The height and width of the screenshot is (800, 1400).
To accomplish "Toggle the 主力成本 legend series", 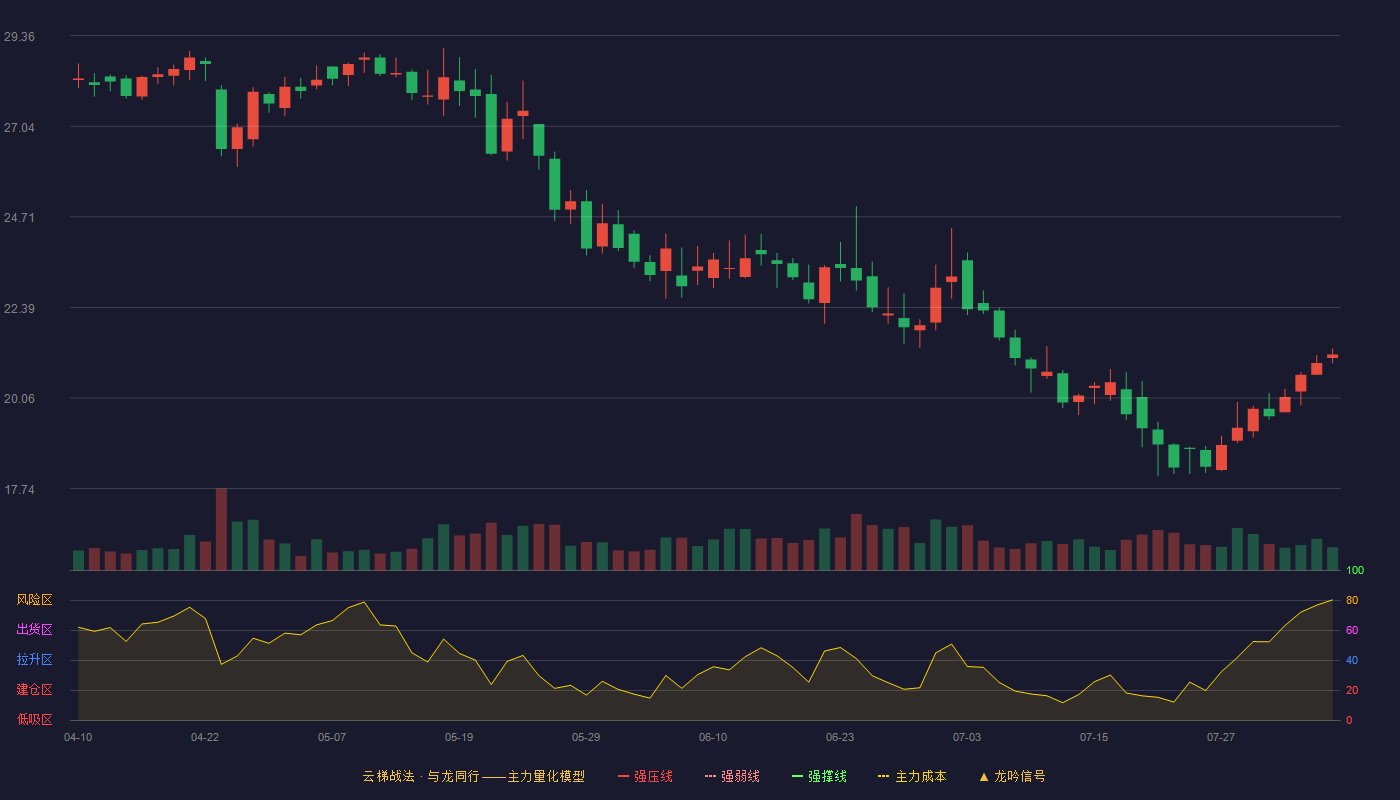I will (x=912, y=776).
